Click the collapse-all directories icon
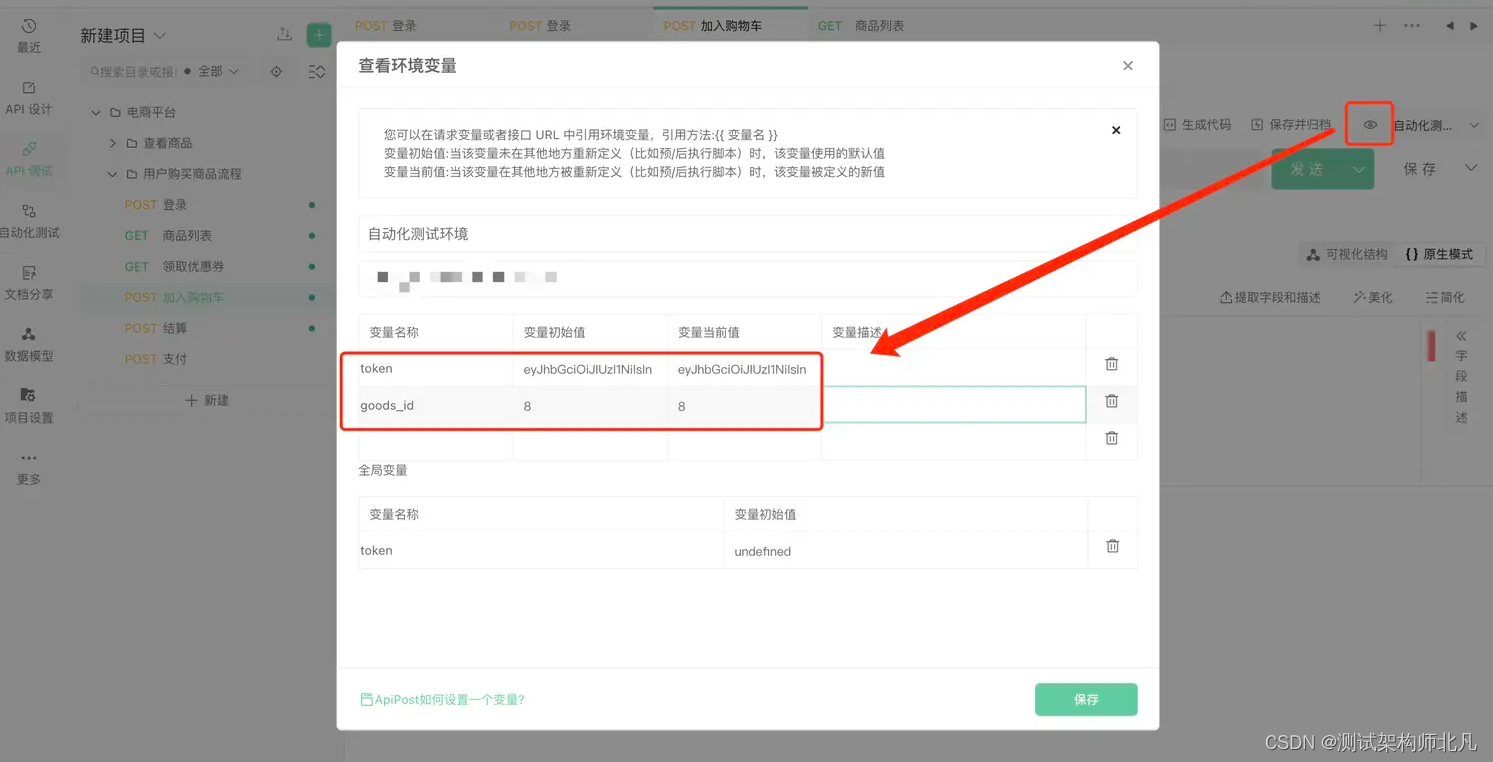The height and width of the screenshot is (762, 1493). (x=317, y=71)
